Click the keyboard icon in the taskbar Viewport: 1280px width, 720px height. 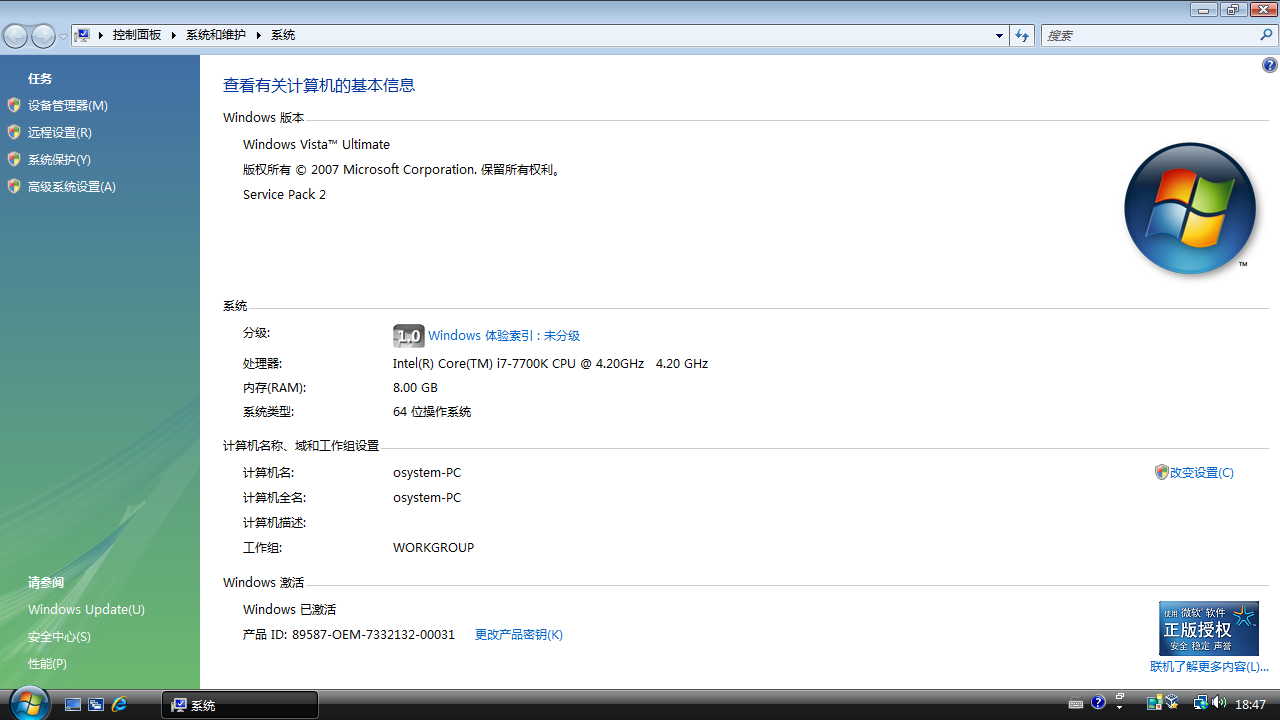coord(1076,704)
